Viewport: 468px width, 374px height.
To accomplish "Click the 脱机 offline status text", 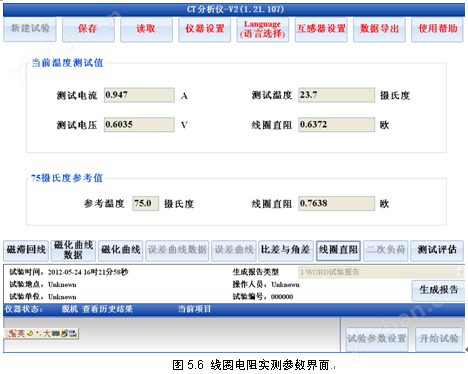I will (x=69, y=309).
